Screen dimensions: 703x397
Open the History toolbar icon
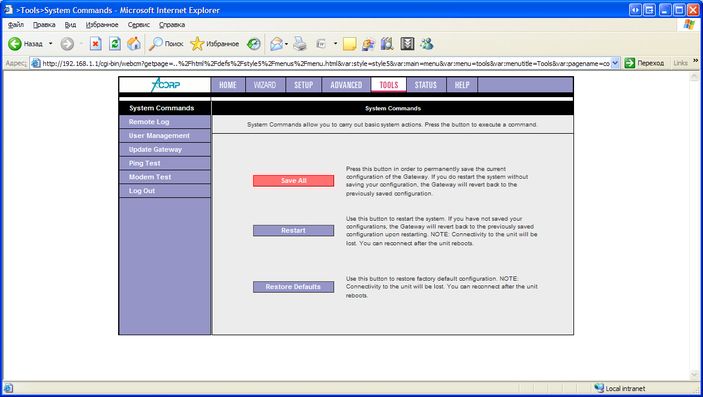(254, 44)
